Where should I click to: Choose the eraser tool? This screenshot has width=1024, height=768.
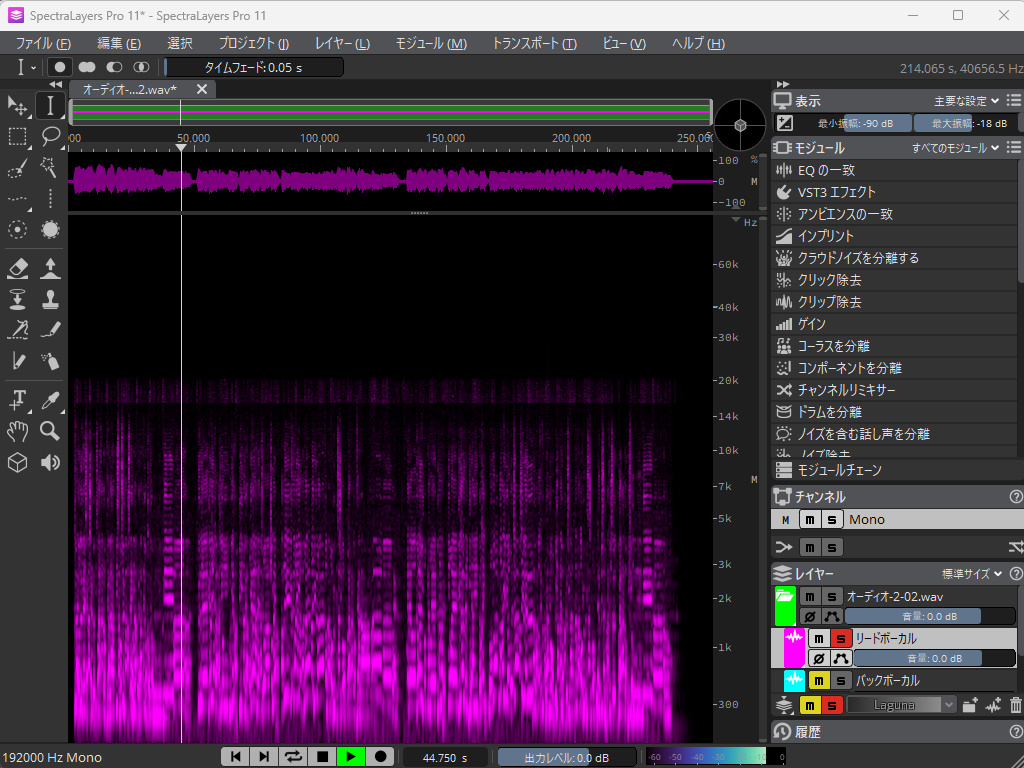(17, 267)
